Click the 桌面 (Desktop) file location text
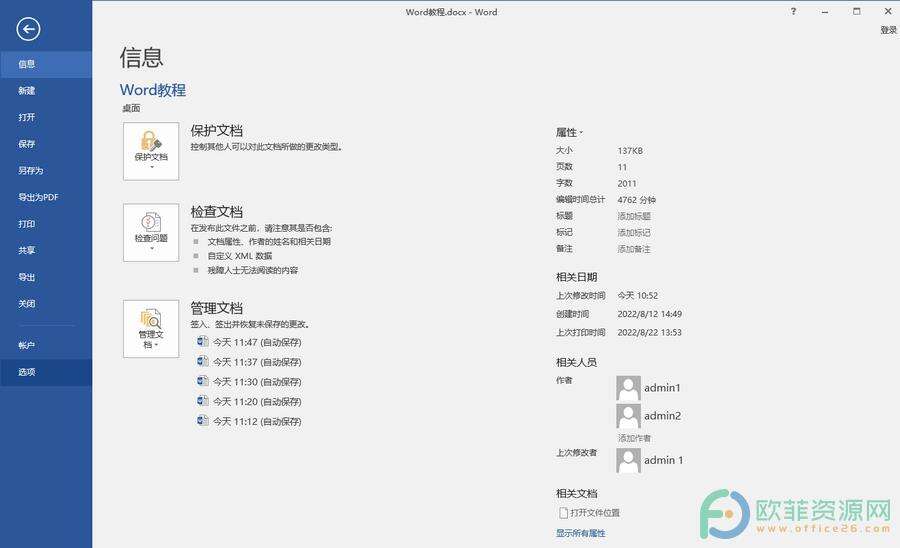Image resolution: width=900 pixels, height=548 pixels. tap(131, 108)
